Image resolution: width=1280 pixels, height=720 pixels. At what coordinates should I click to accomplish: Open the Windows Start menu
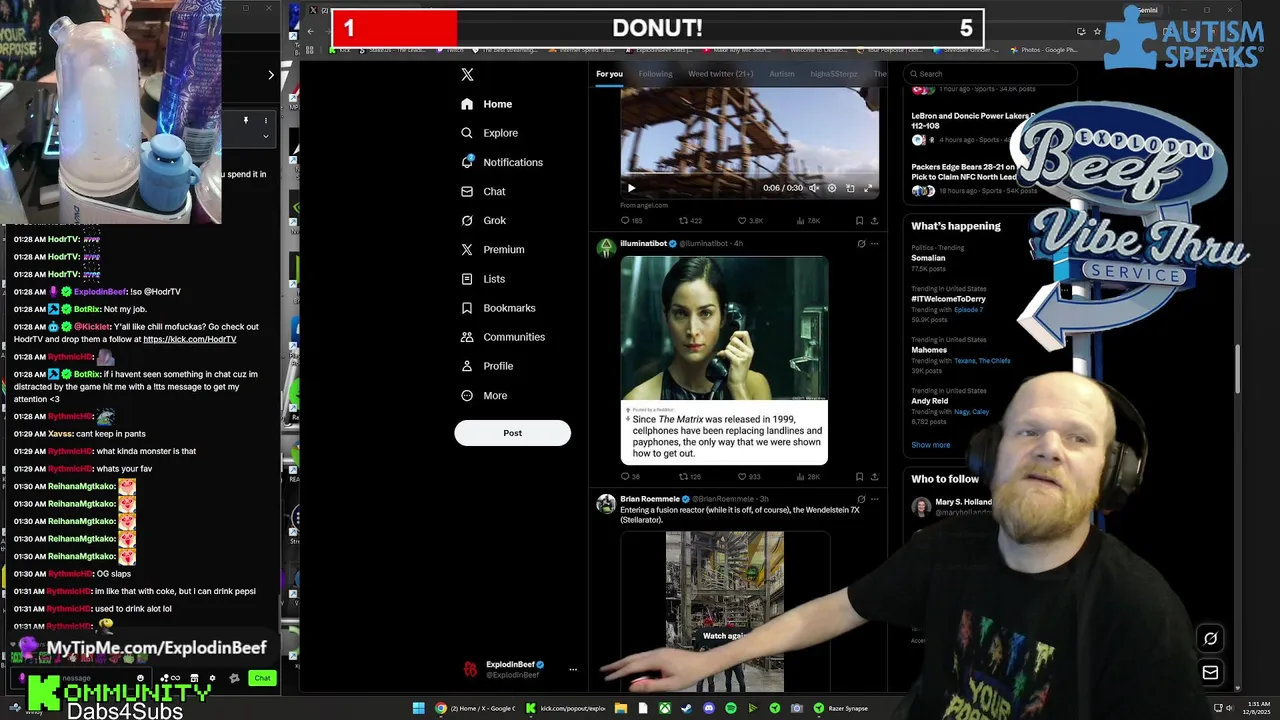tap(418, 708)
